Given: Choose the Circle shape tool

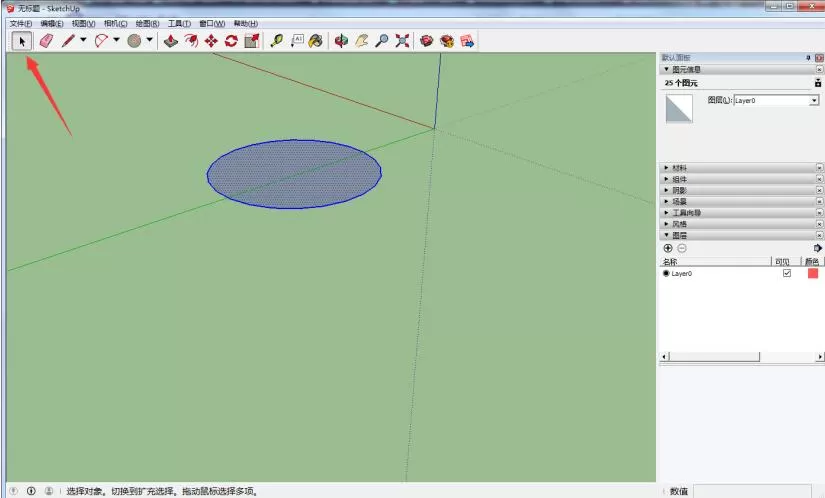Looking at the screenshot, I should (x=134, y=41).
